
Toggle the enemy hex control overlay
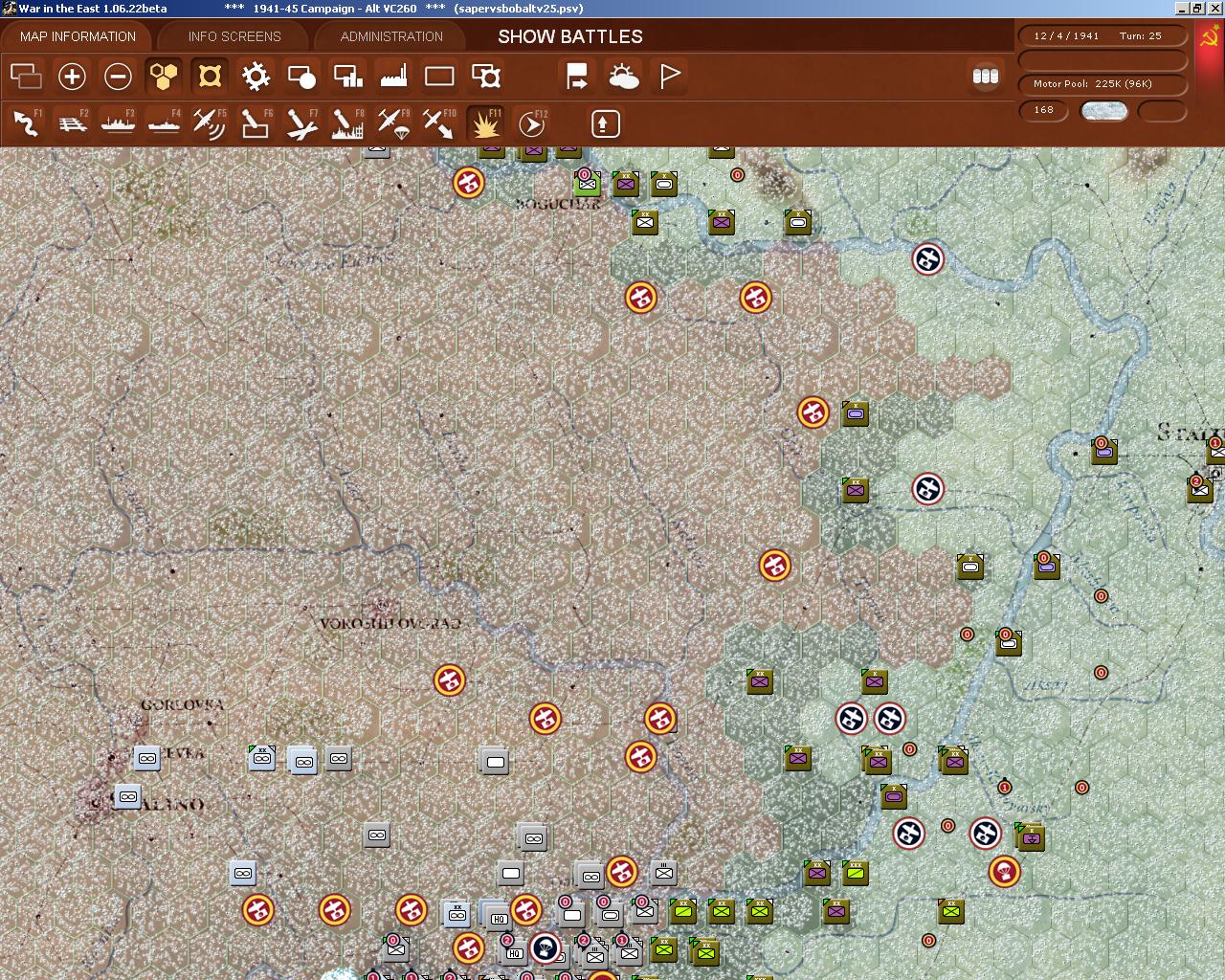click(210, 77)
